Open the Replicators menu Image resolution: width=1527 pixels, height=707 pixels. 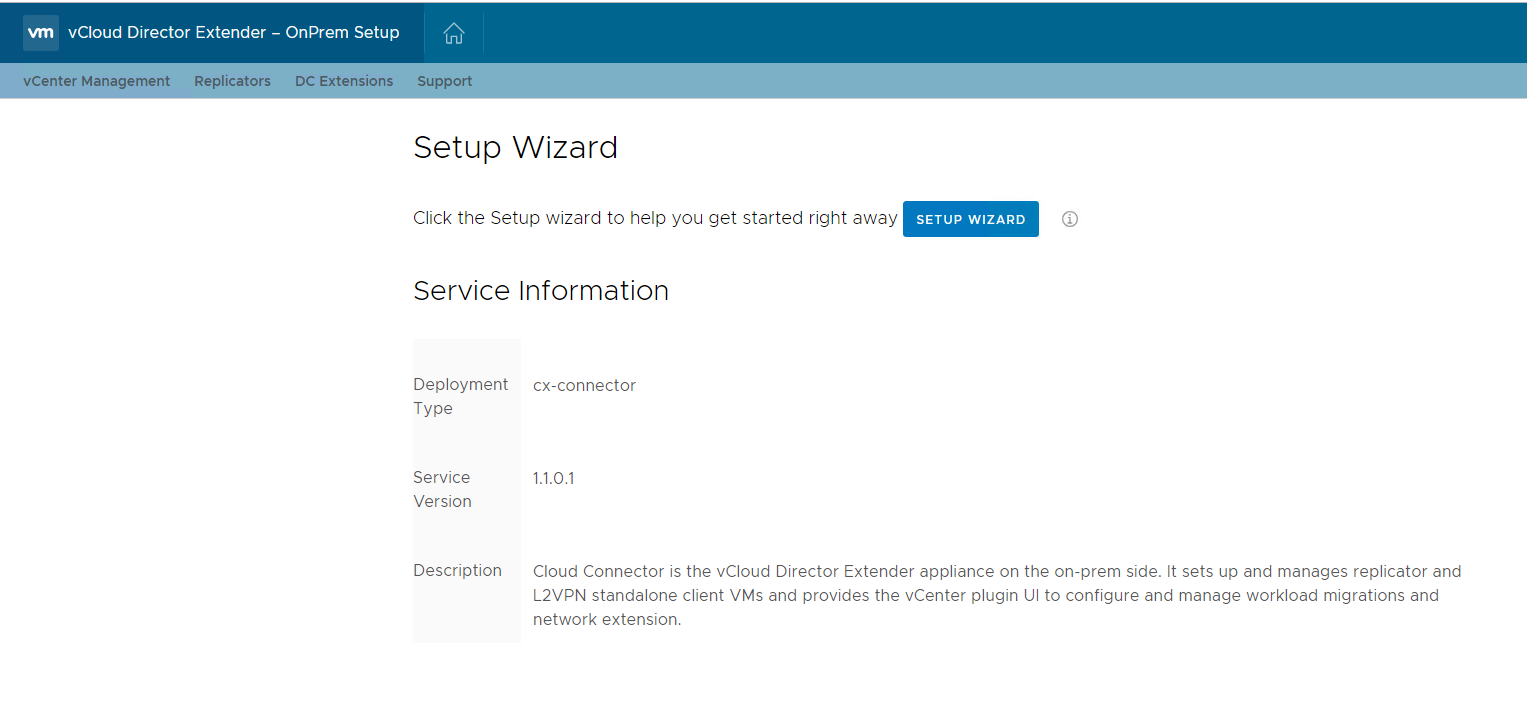pos(232,81)
